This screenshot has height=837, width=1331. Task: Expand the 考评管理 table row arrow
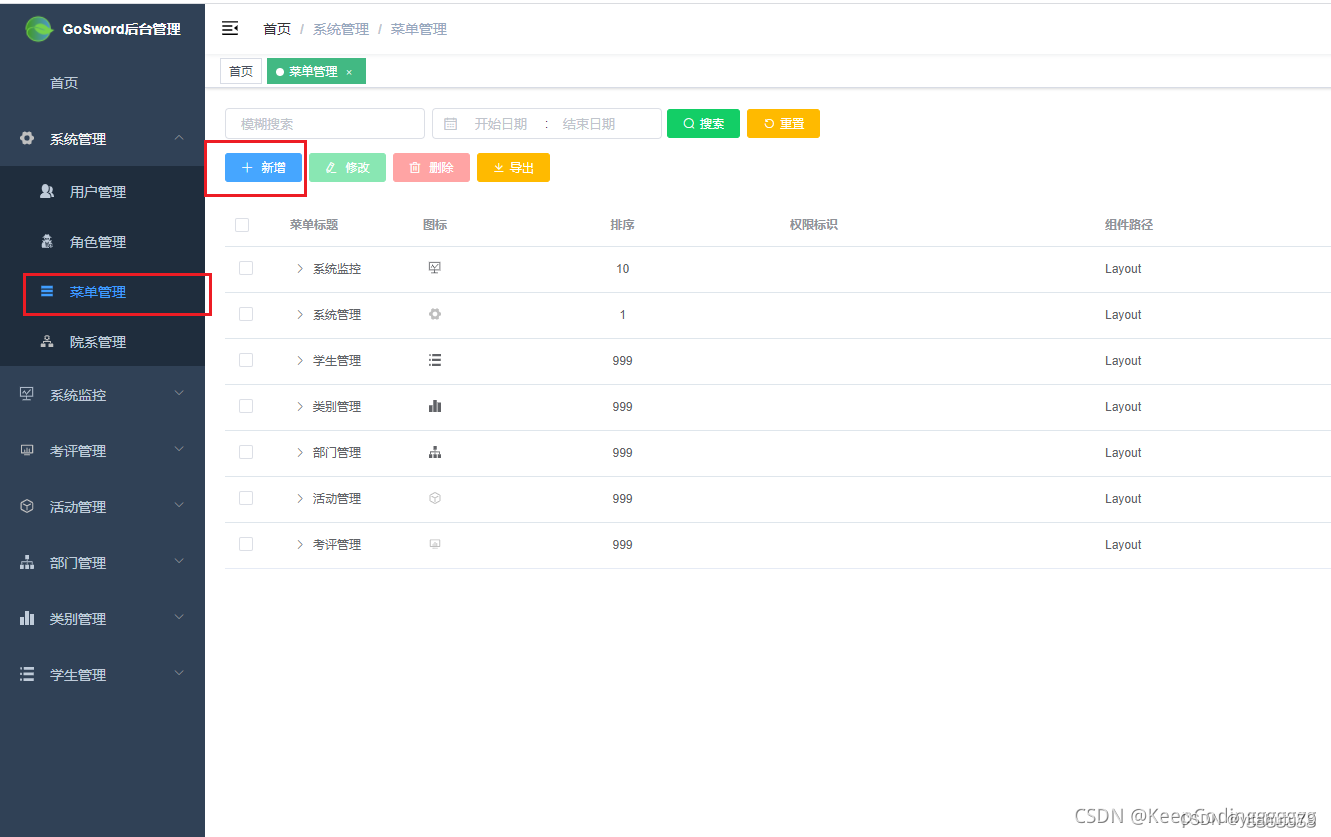299,544
